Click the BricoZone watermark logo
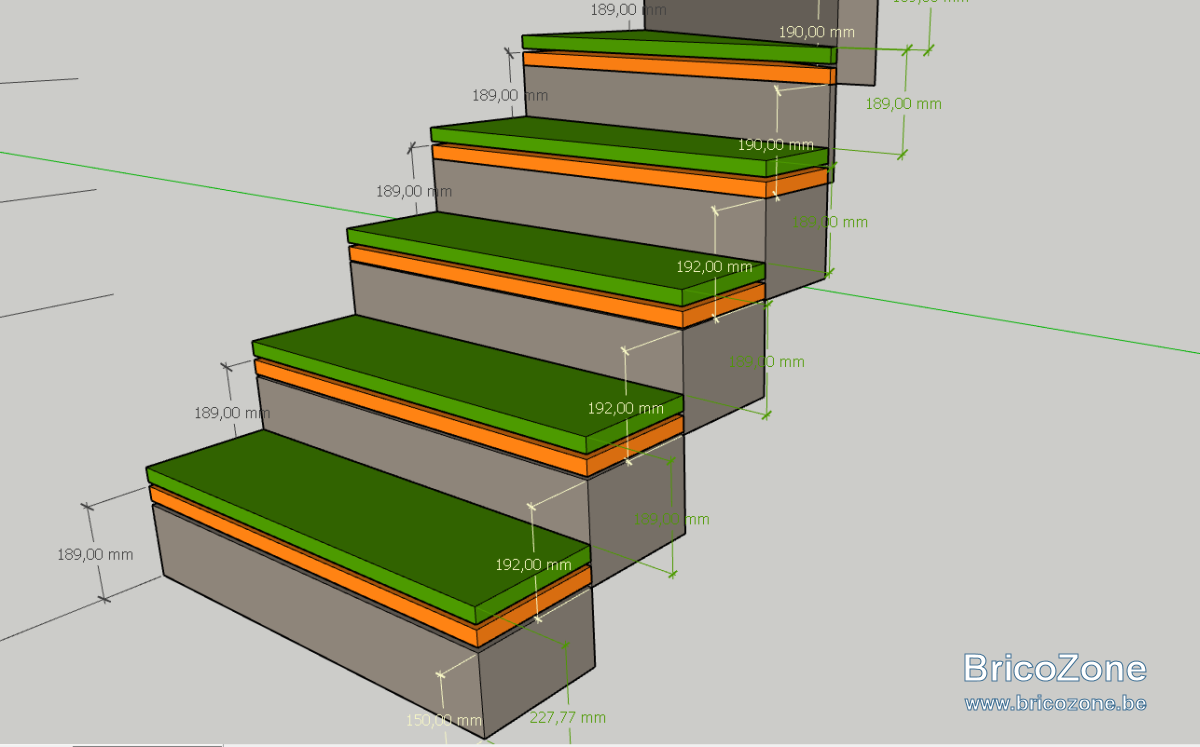 tap(1055, 667)
